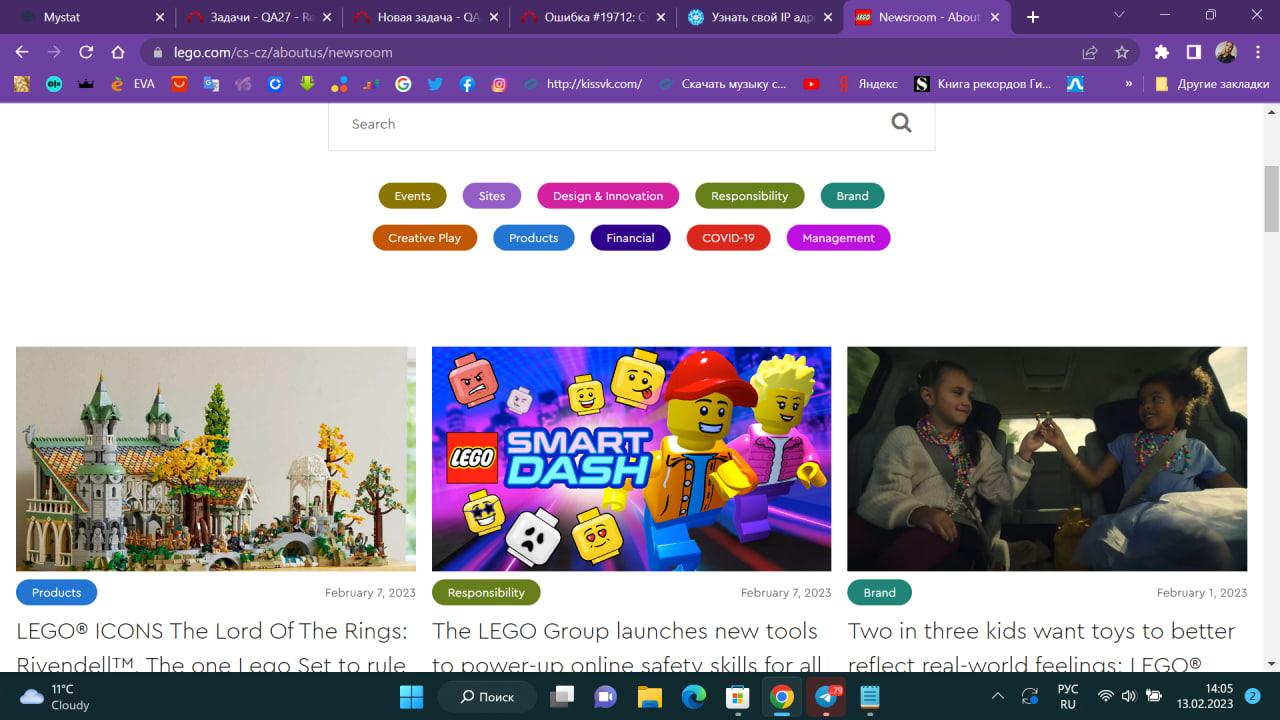This screenshot has height=720, width=1280.
Task: Click into the newsroom Search field
Action: [x=600, y=124]
